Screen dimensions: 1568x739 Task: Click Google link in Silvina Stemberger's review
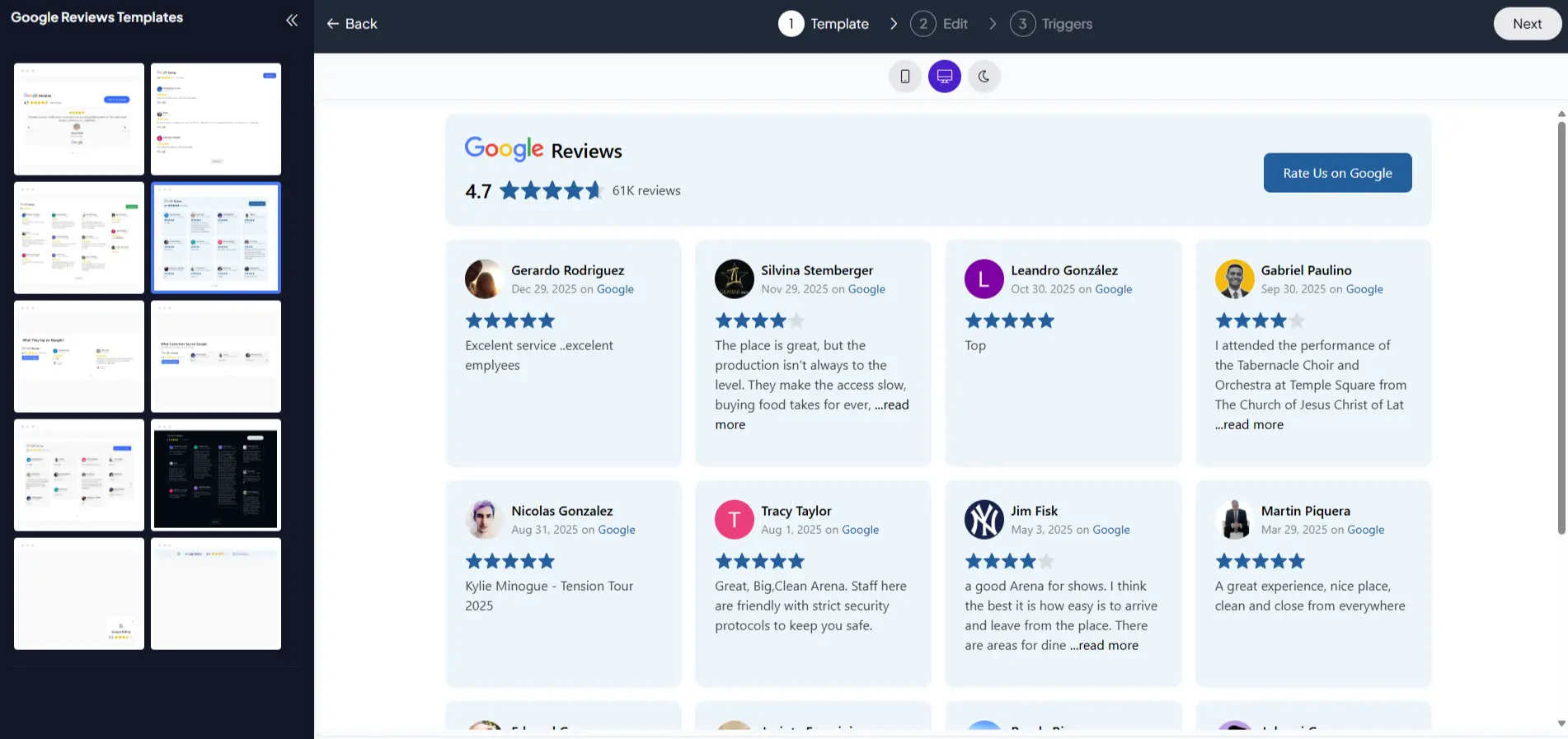(866, 289)
